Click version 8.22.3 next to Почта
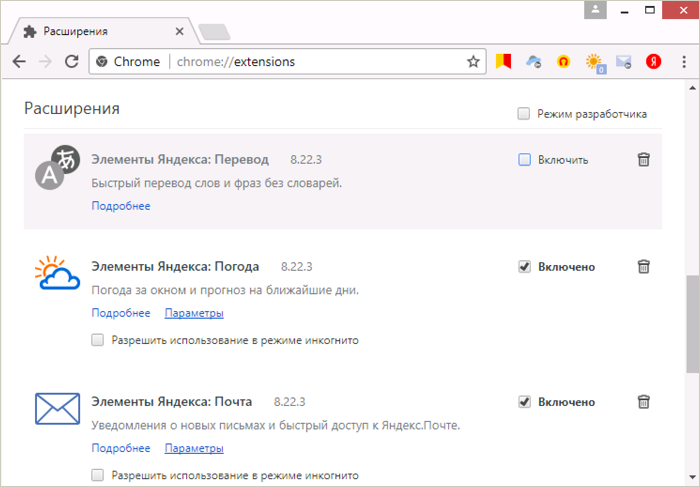 [289, 402]
